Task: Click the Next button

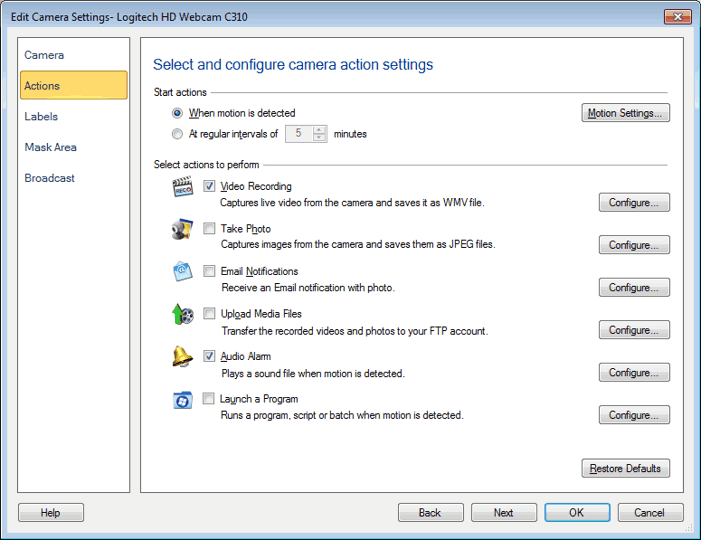Action: [504, 512]
